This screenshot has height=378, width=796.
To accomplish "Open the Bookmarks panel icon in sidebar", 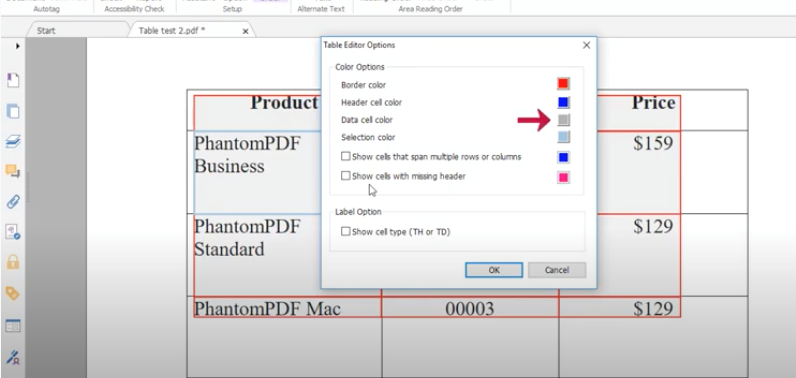I will click(13, 80).
